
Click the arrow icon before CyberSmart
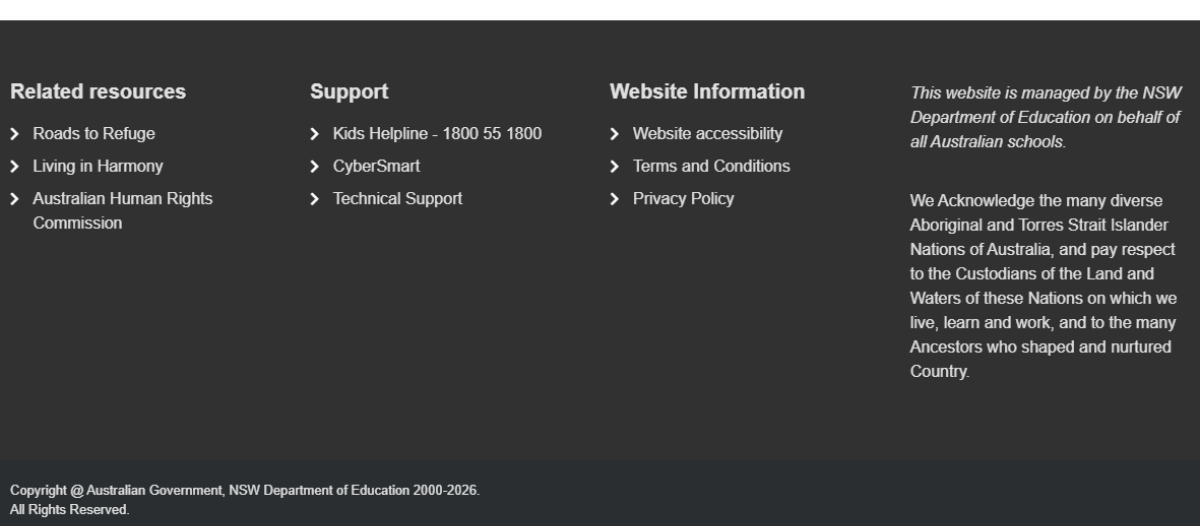pos(315,167)
